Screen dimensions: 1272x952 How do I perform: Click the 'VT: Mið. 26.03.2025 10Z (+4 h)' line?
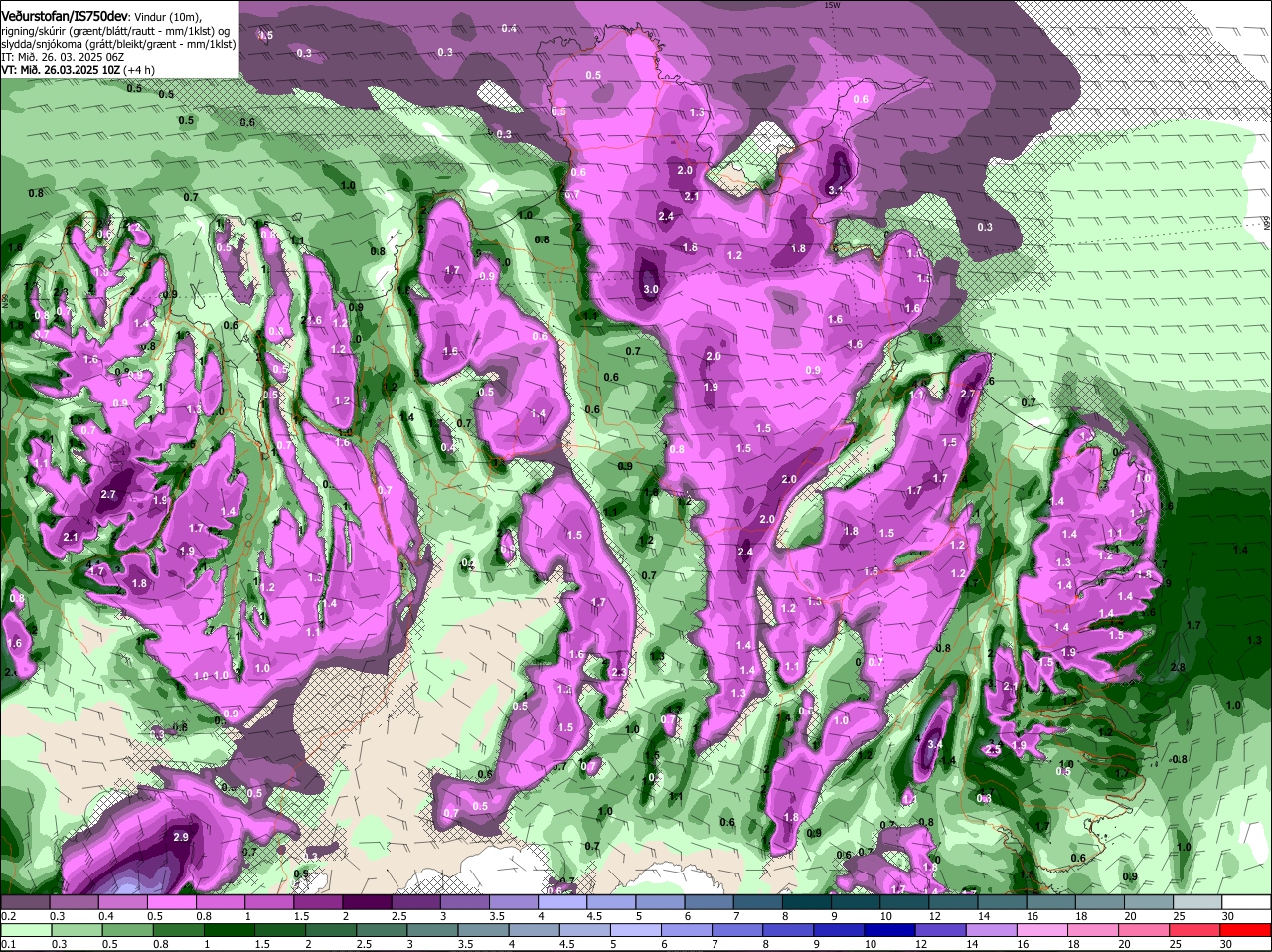pyautogui.click(x=78, y=70)
